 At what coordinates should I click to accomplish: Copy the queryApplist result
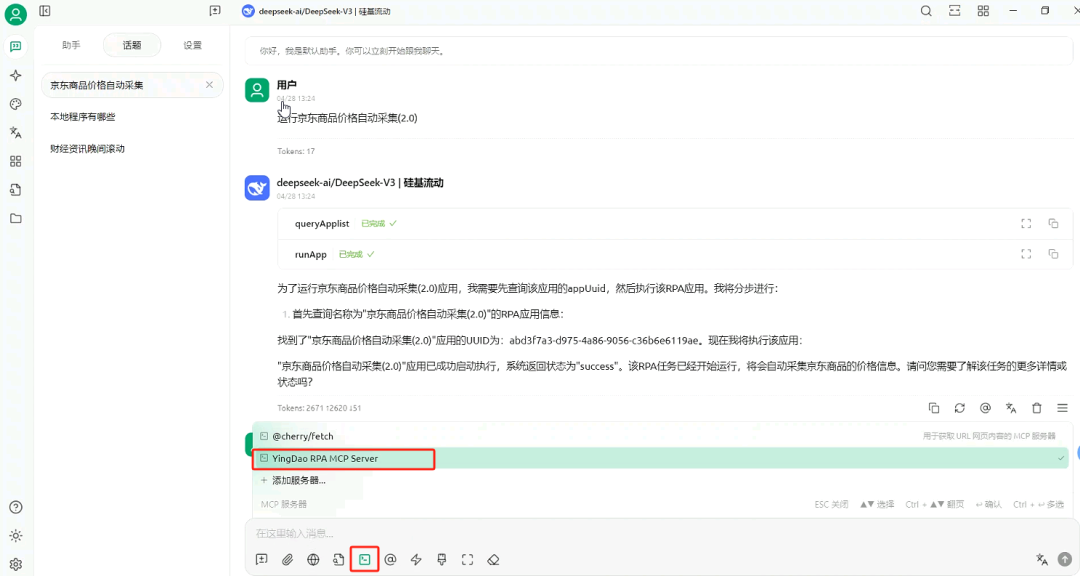click(x=1053, y=223)
